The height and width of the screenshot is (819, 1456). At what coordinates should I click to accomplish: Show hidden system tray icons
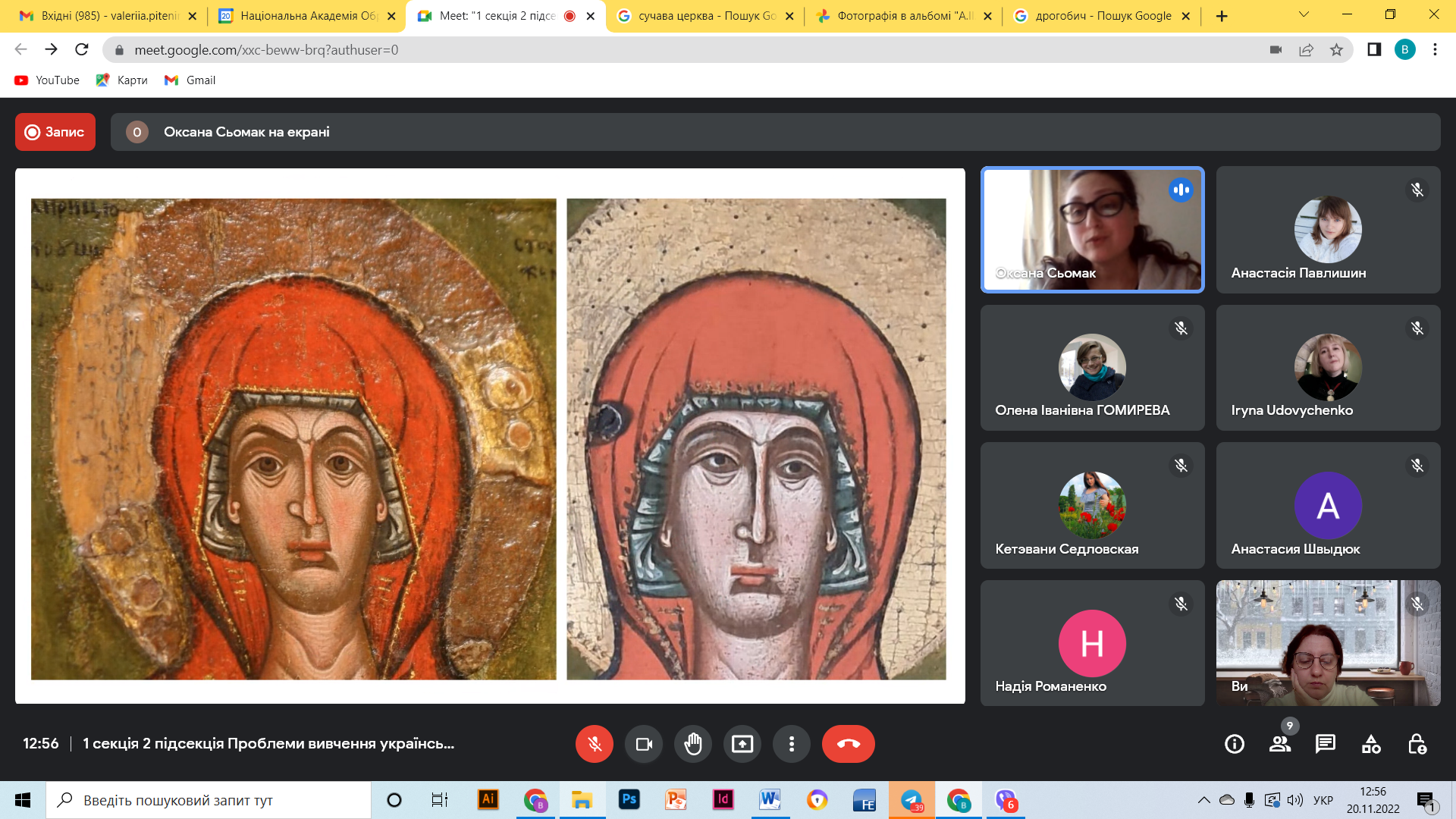point(1203,800)
